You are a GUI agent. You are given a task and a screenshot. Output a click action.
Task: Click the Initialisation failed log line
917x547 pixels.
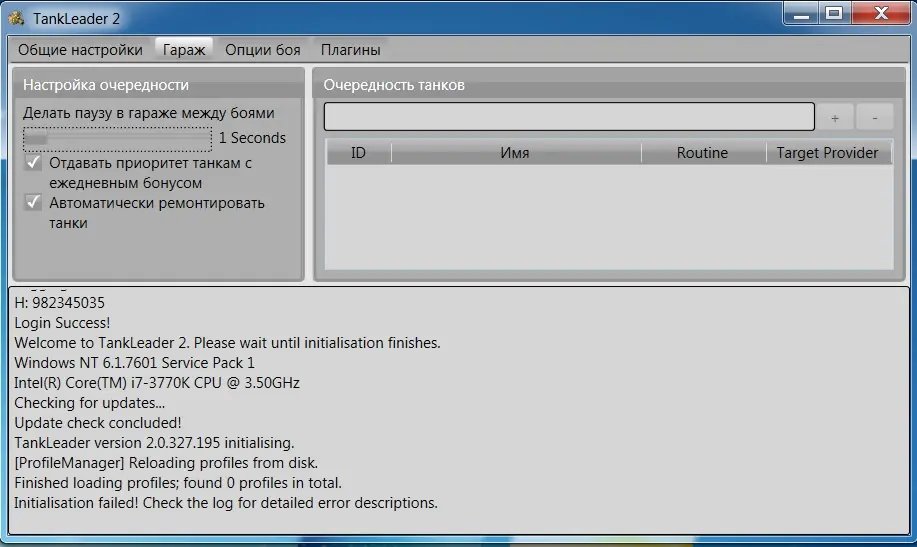(x=226, y=503)
